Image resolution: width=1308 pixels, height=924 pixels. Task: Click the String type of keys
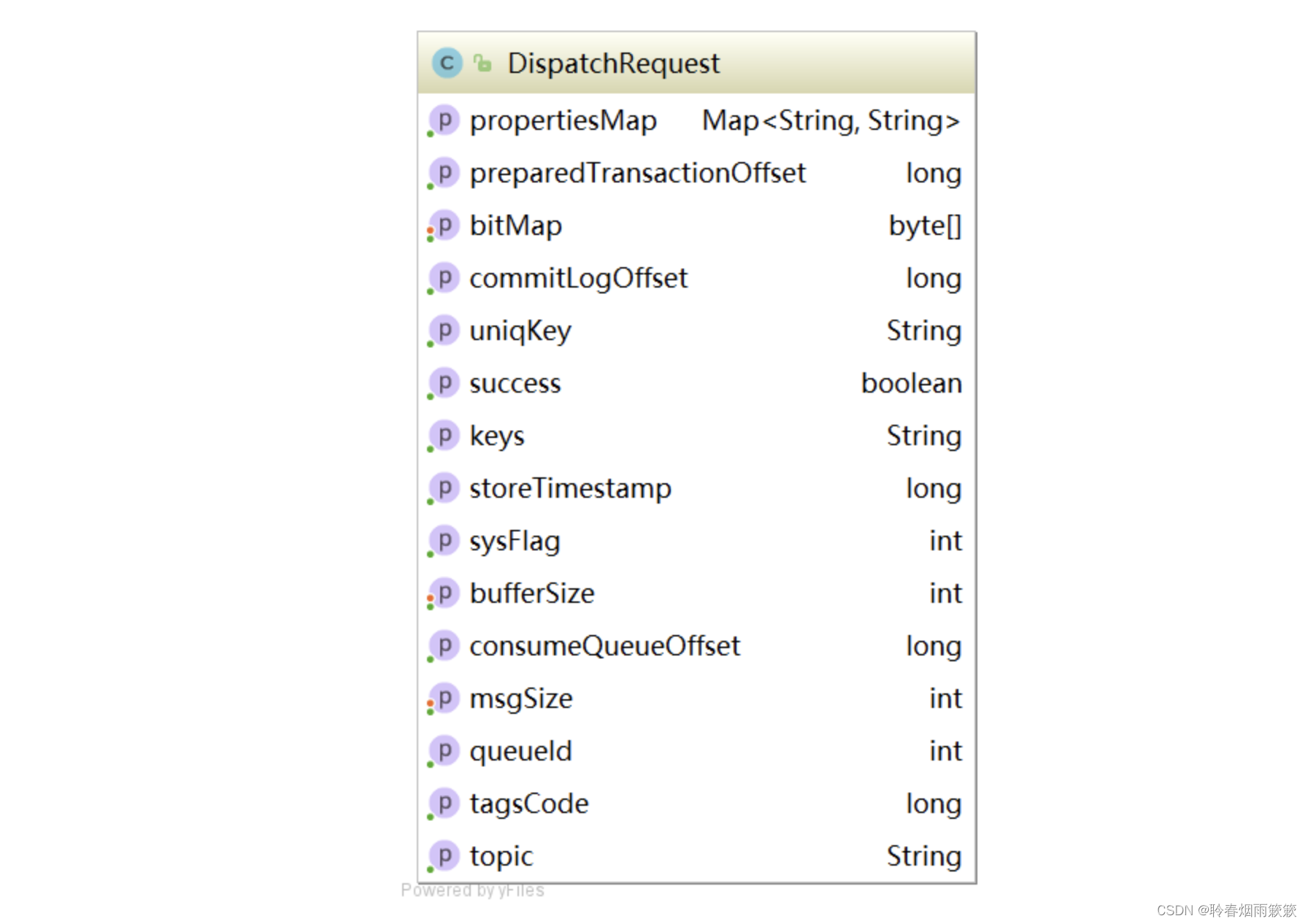point(924,436)
